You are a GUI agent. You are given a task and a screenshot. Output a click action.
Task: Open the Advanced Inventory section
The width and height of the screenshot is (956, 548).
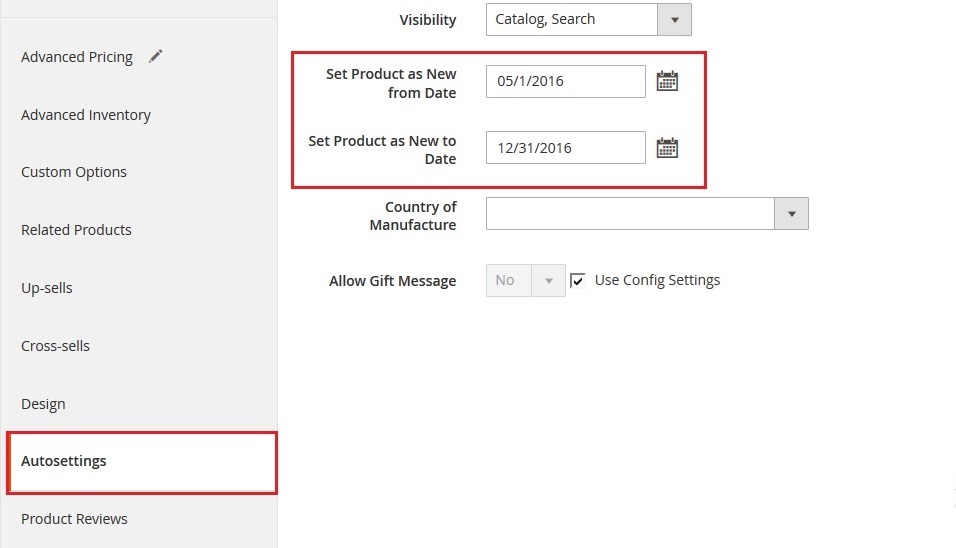pos(86,115)
